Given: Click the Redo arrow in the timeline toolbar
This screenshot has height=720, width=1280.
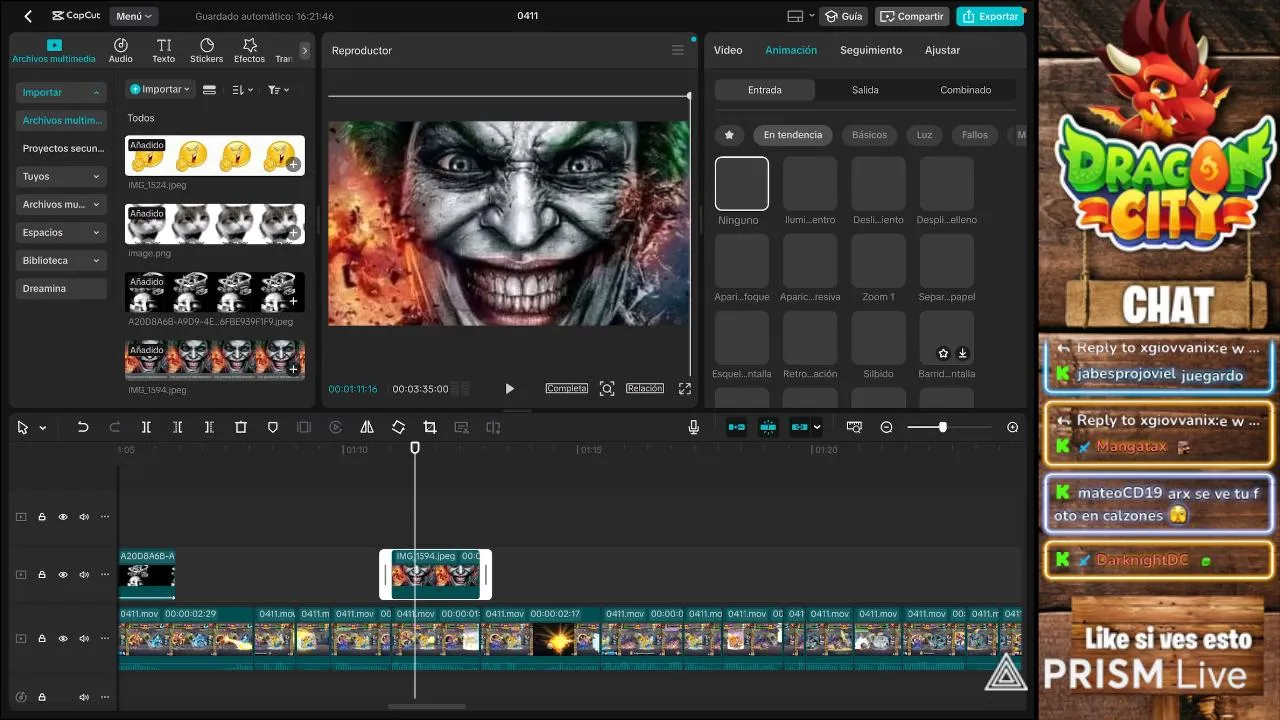Looking at the screenshot, I should click(114, 427).
